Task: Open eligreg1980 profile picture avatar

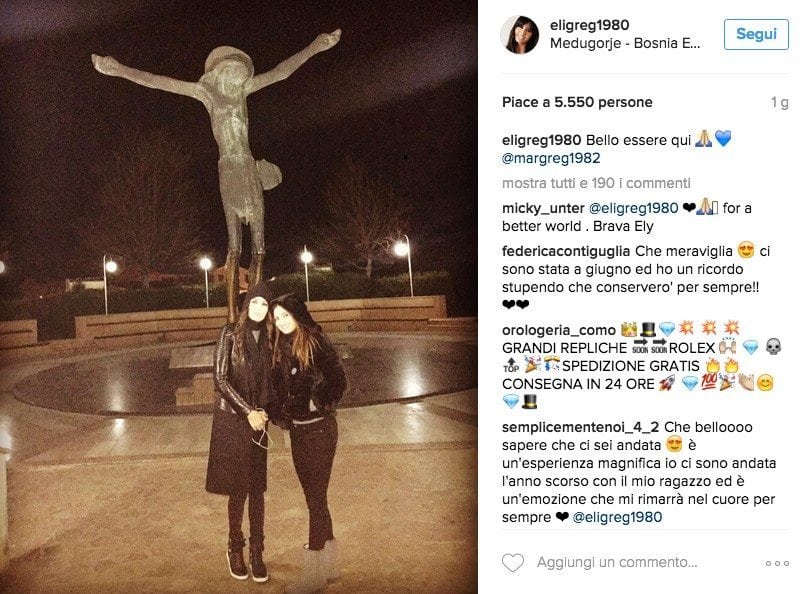Action: point(519,35)
